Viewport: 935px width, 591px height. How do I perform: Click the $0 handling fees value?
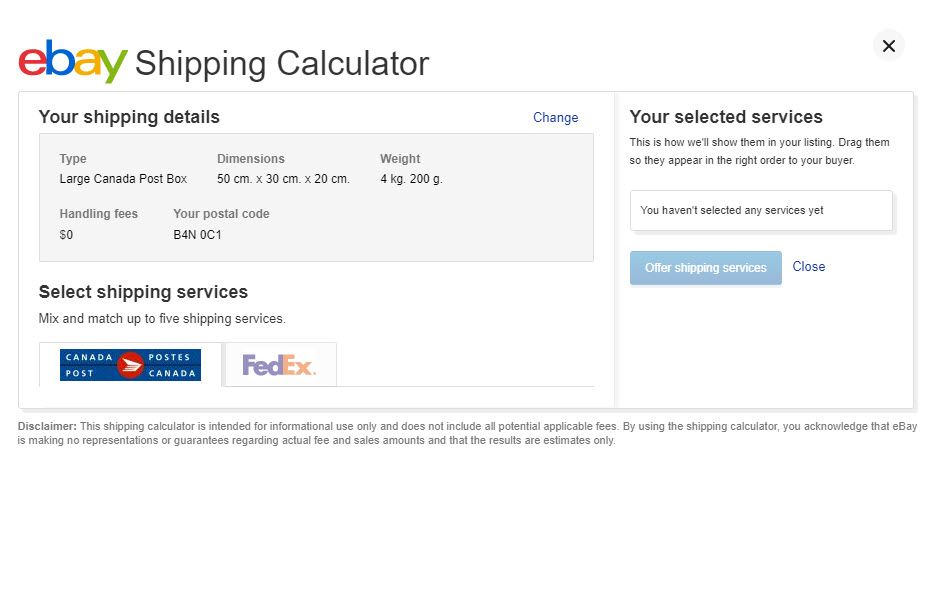66,235
